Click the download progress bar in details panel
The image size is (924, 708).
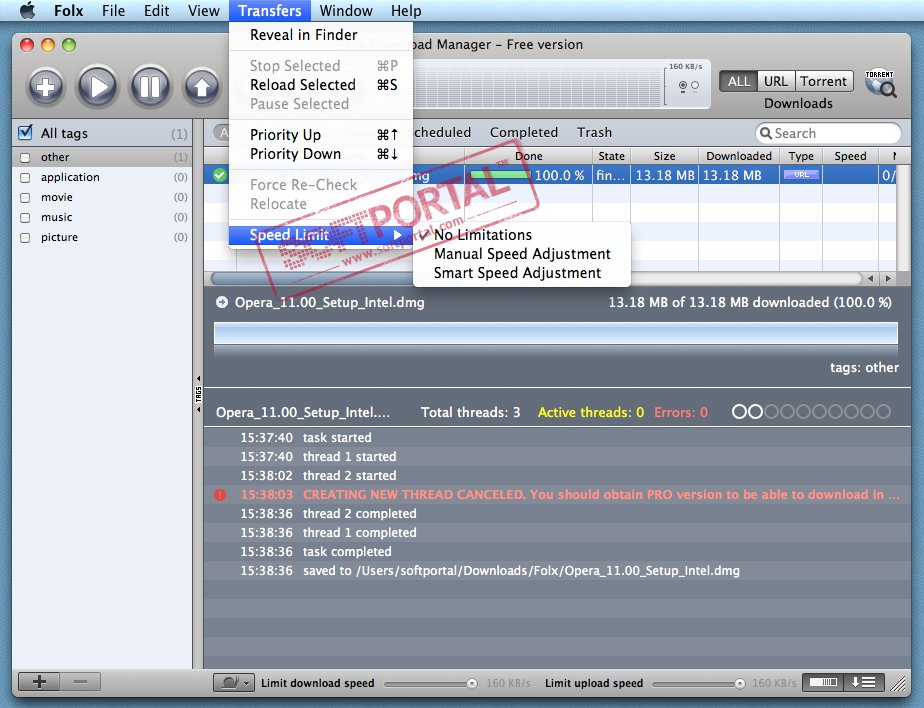(555, 333)
